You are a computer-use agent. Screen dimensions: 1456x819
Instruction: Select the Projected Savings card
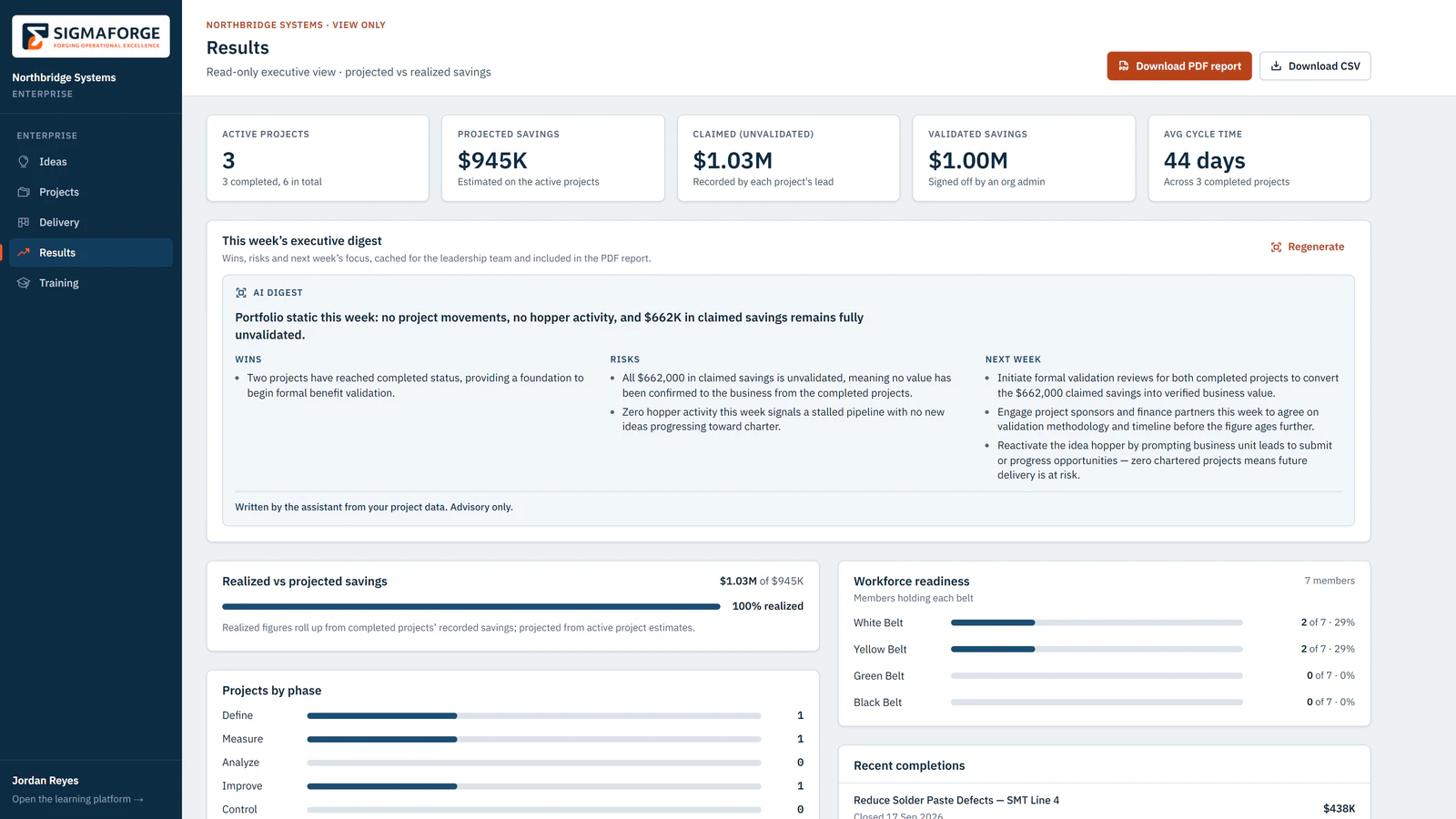click(x=553, y=158)
